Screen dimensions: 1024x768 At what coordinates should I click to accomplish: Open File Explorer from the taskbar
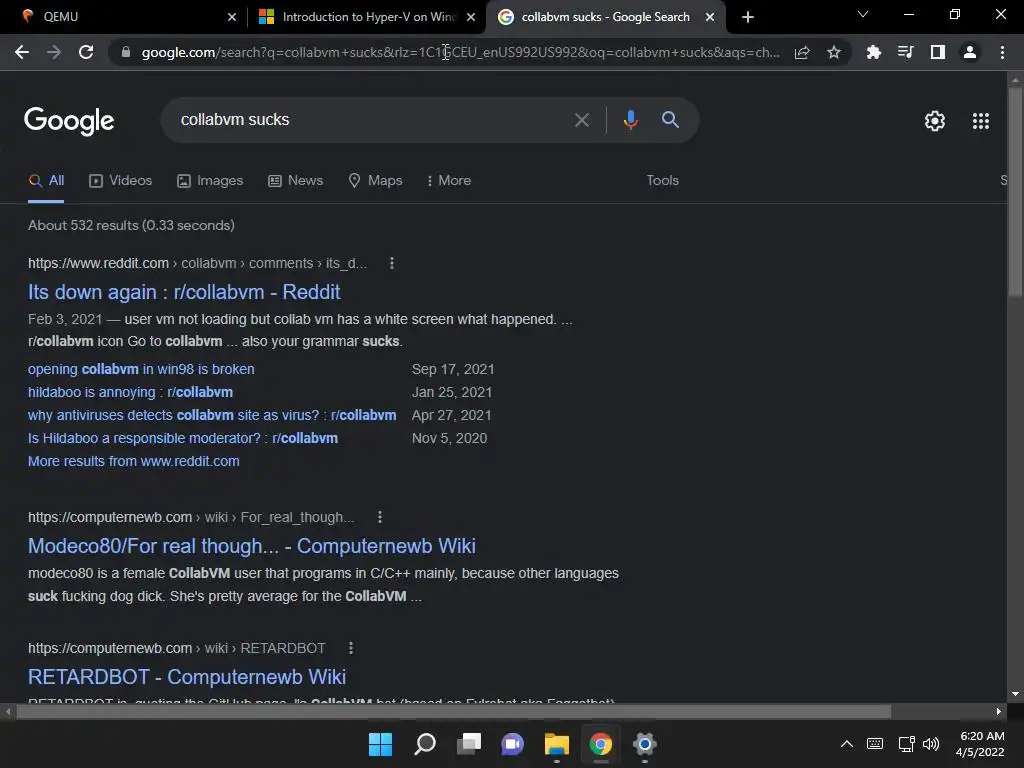pyautogui.click(x=556, y=744)
